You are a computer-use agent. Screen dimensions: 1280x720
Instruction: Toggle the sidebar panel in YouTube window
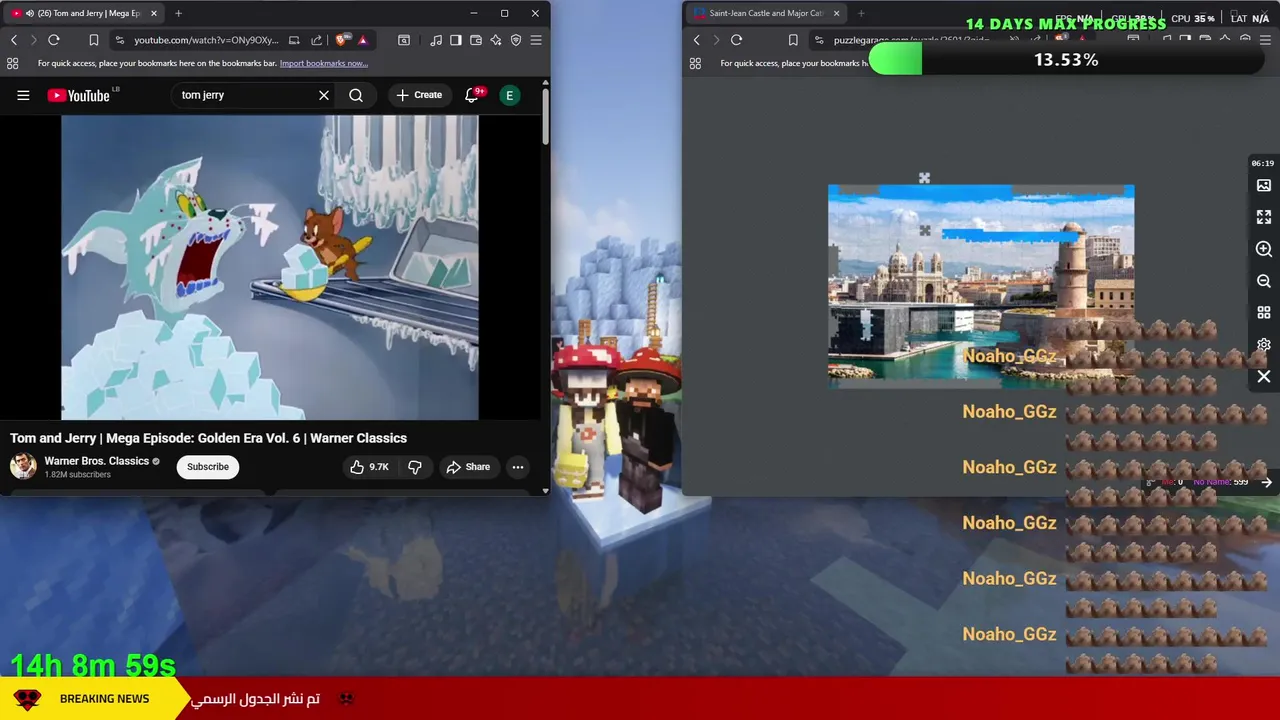pyautogui.click(x=456, y=40)
